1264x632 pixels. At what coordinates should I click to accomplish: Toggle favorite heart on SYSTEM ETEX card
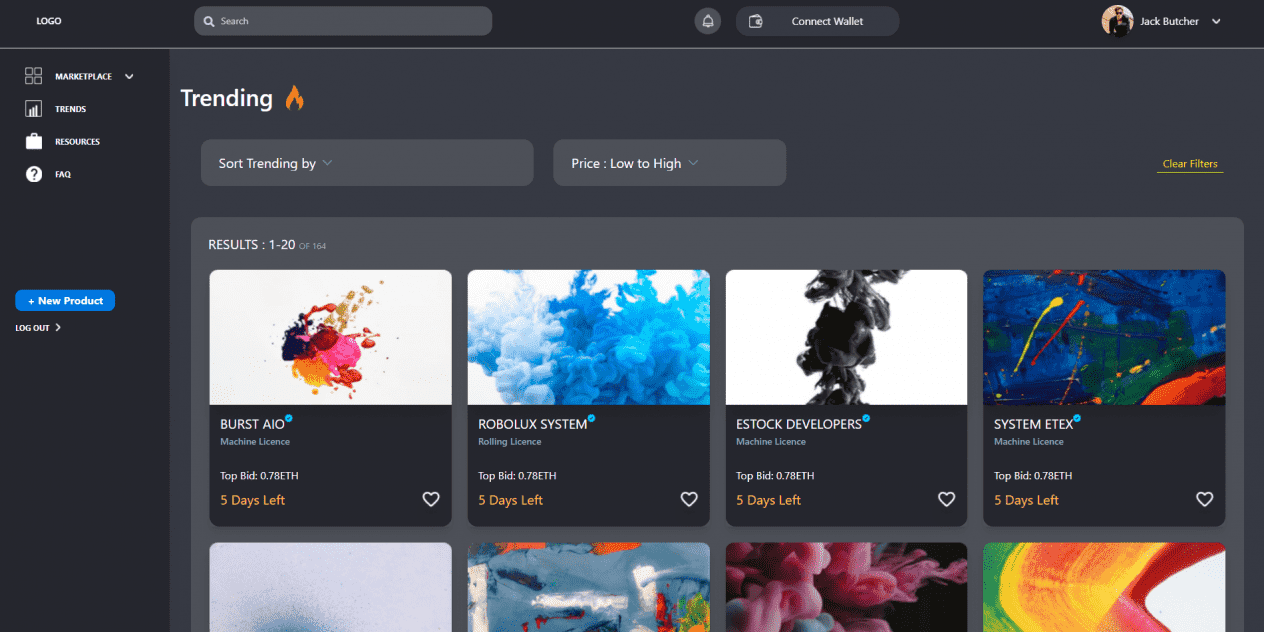1205,499
